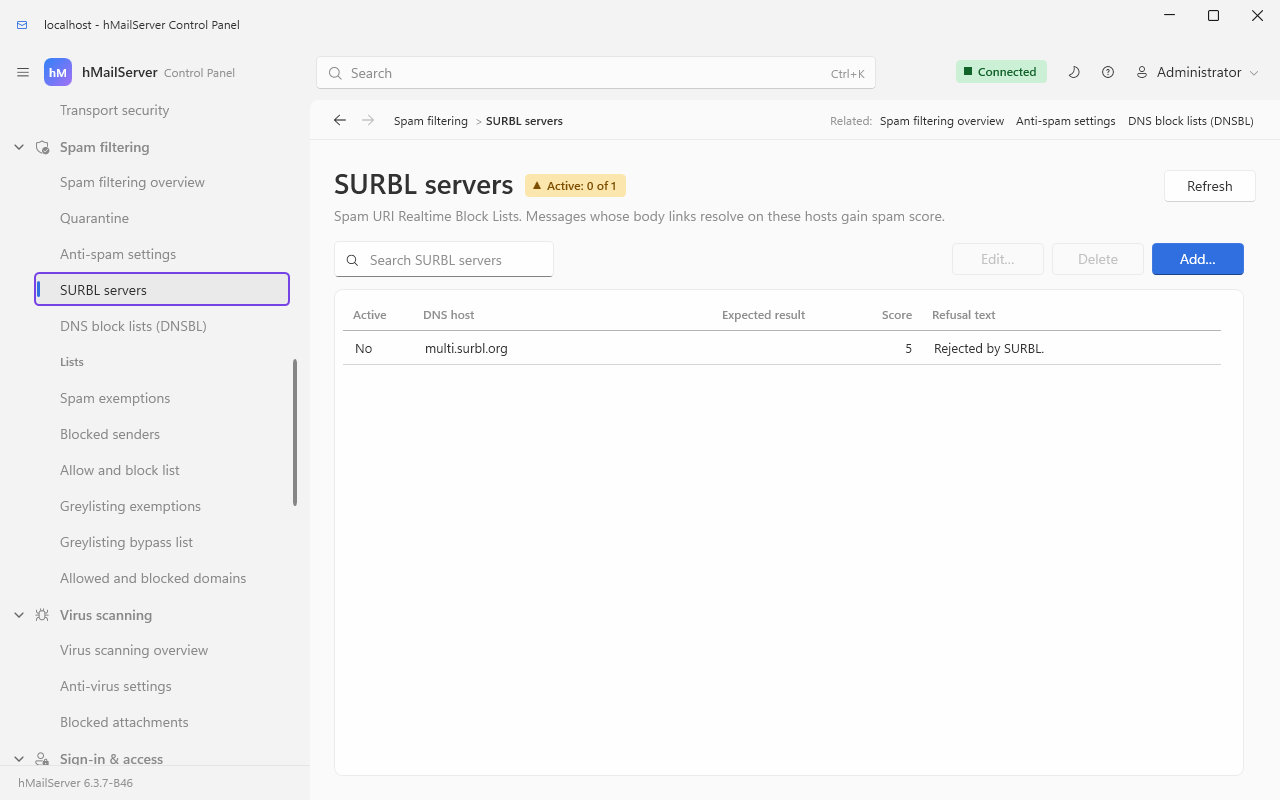
Task: Select the multi.surbl.org row
Action: (x=782, y=349)
